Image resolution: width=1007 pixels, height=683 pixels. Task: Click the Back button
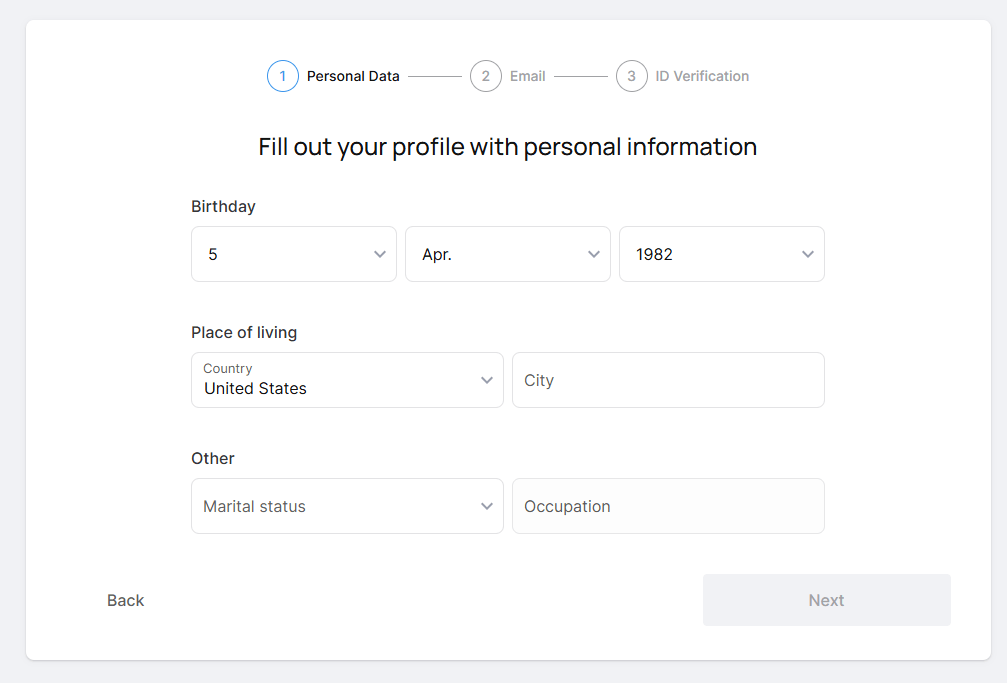pos(125,600)
